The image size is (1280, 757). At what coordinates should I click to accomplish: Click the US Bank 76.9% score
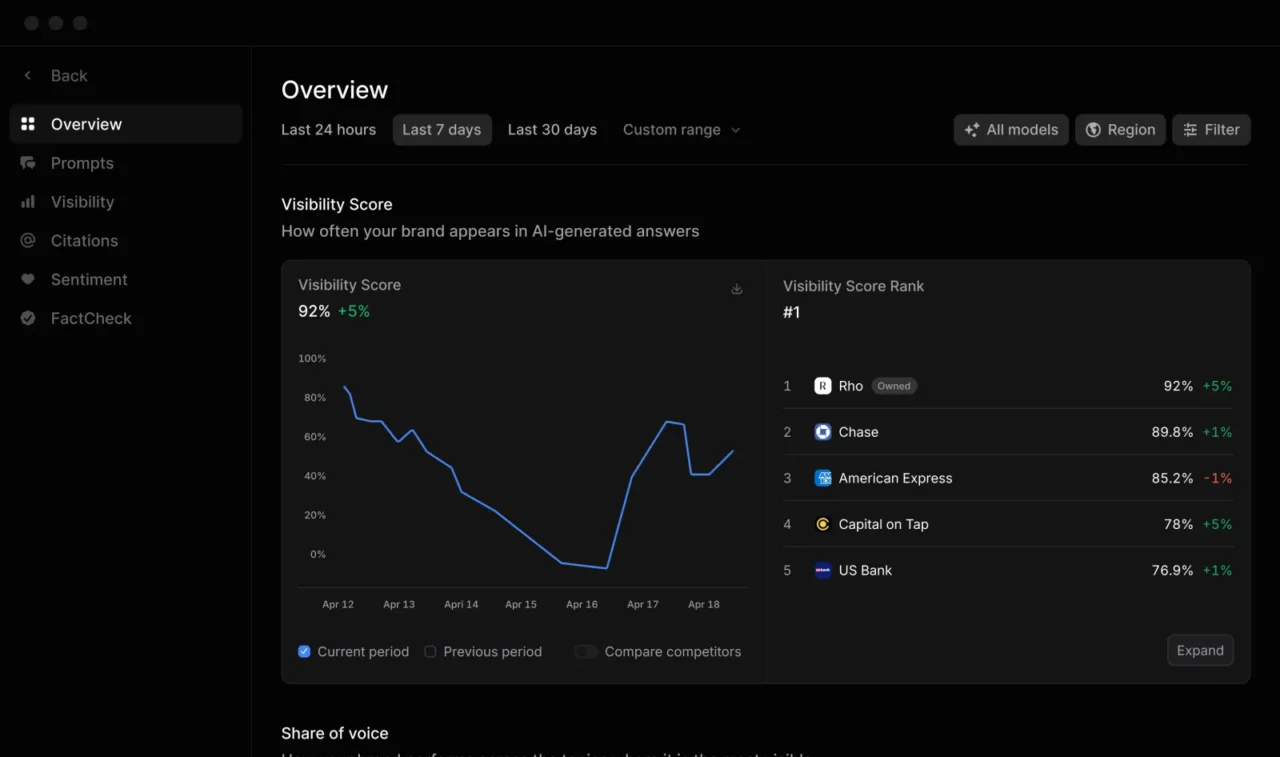pyautogui.click(x=1172, y=570)
